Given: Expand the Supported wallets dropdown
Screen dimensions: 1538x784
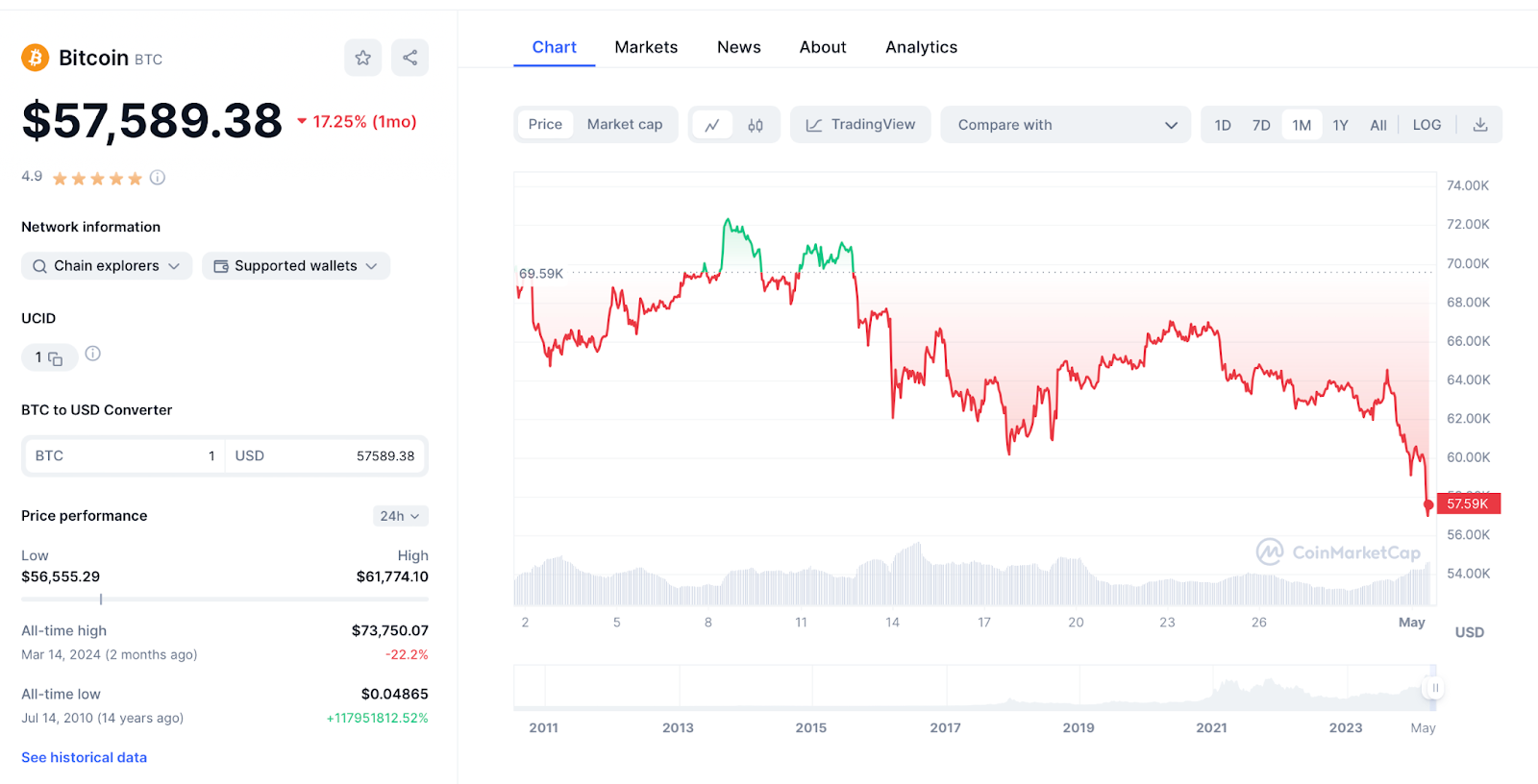Looking at the screenshot, I should 296,266.
